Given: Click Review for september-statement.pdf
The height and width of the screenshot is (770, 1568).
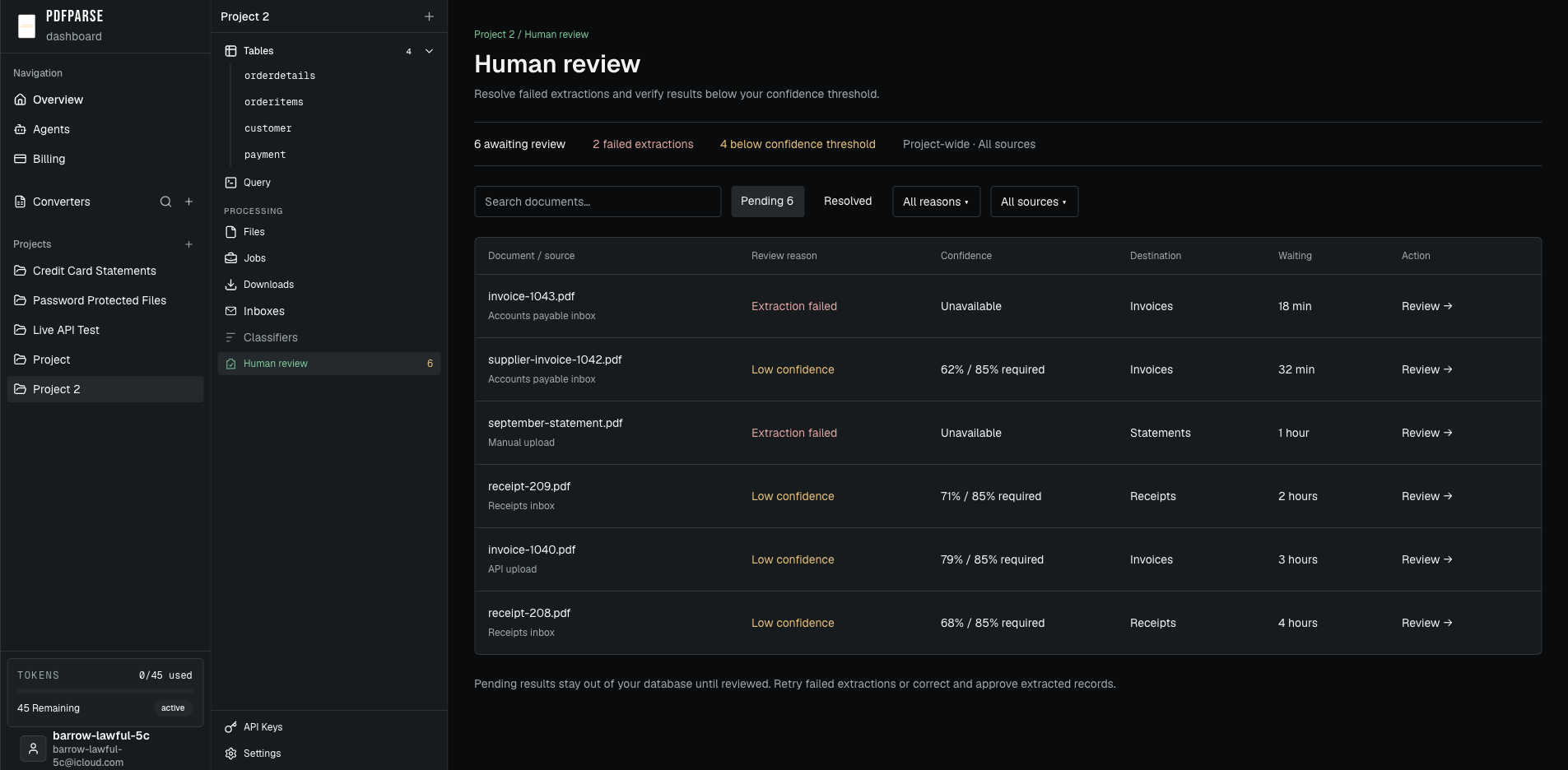Looking at the screenshot, I should coord(1426,433).
